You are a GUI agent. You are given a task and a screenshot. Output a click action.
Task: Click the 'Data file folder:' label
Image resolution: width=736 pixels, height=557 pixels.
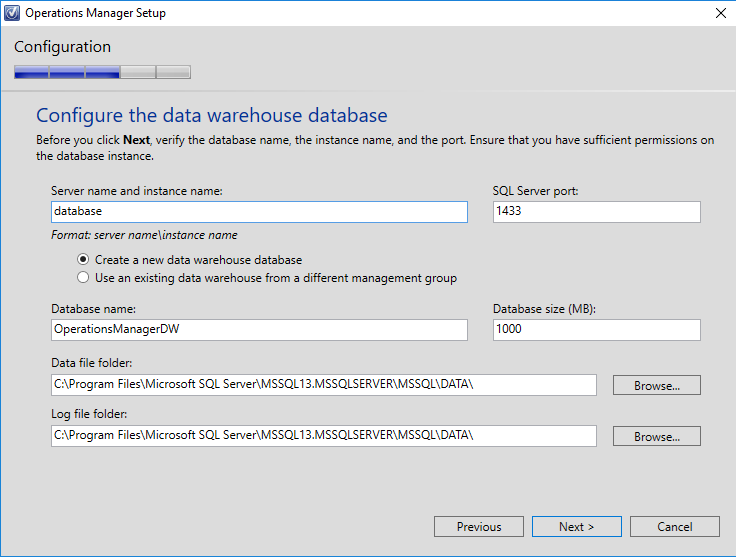pyautogui.click(x=92, y=363)
